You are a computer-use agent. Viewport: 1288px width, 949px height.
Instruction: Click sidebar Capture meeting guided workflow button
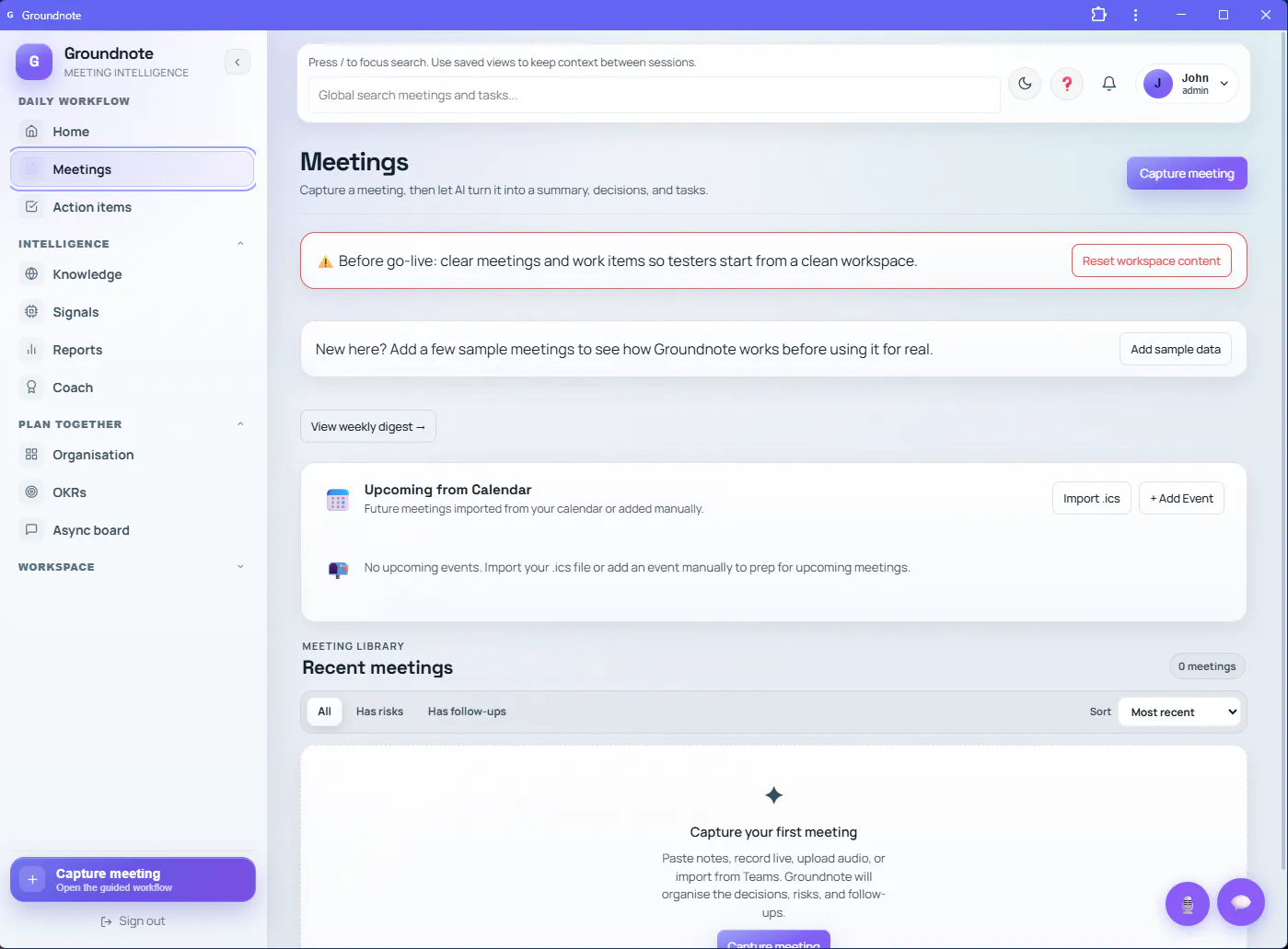[133, 880]
